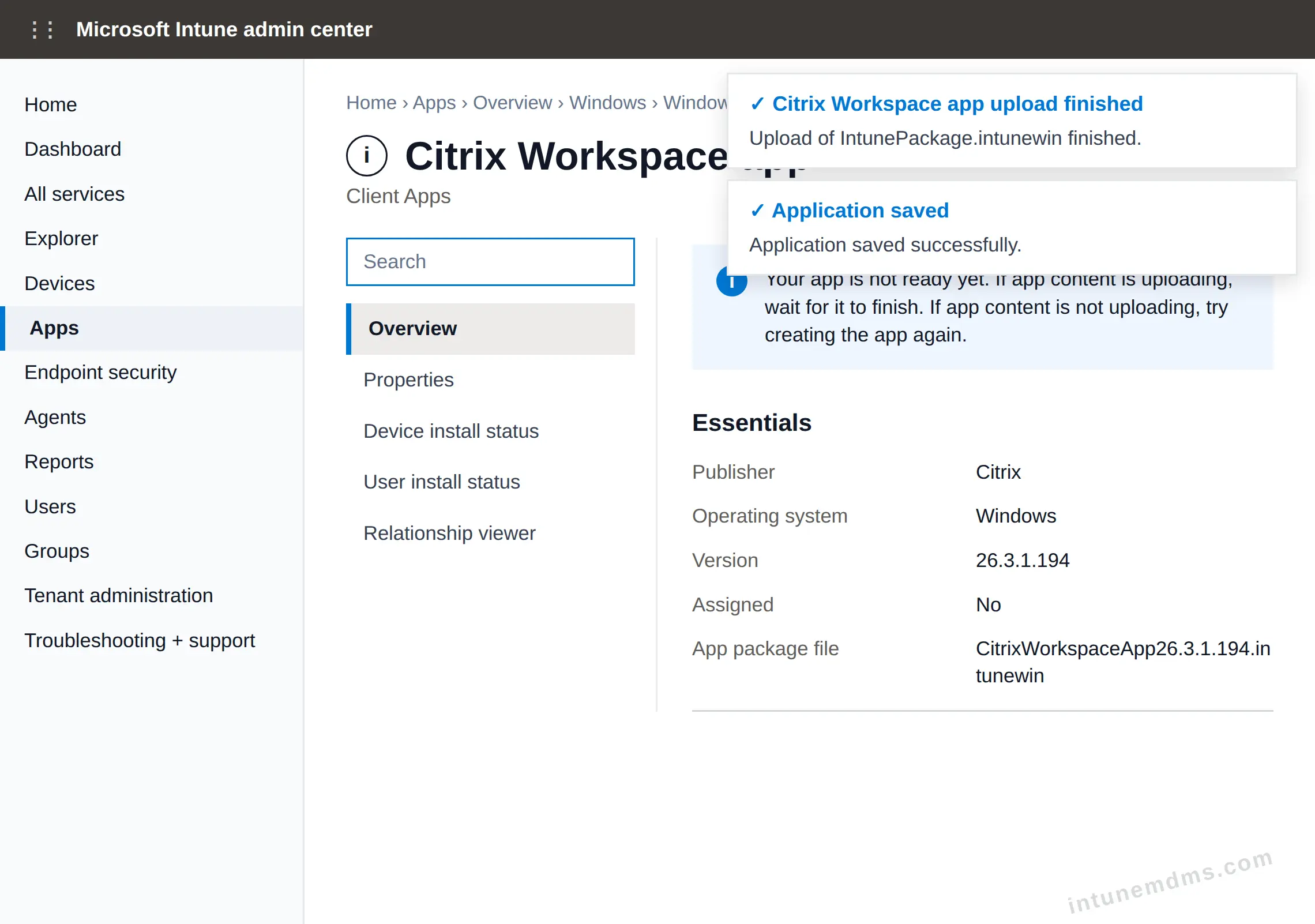Click the 'Application saved' notification title
The width and height of the screenshot is (1315, 924).
[861, 211]
